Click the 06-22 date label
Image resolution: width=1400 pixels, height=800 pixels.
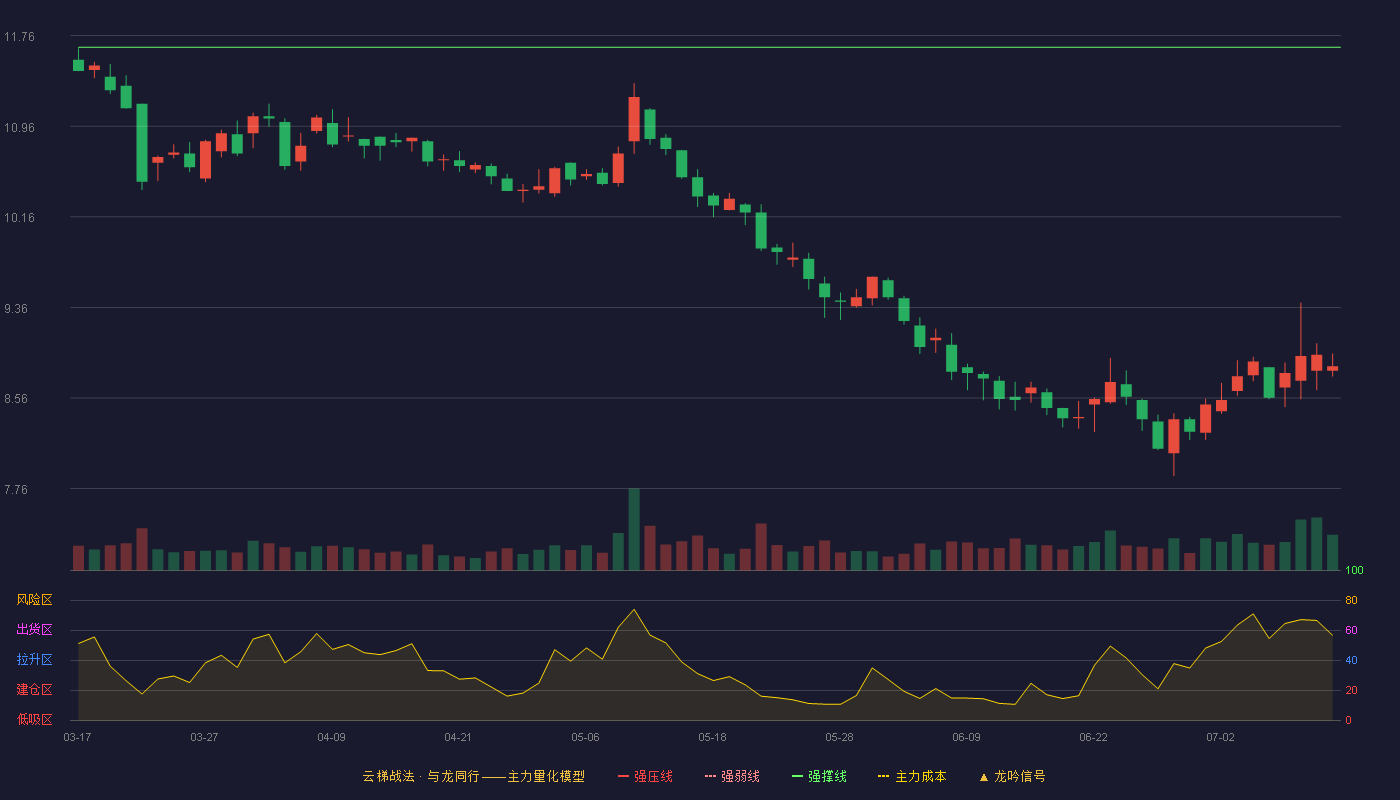[1093, 737]
